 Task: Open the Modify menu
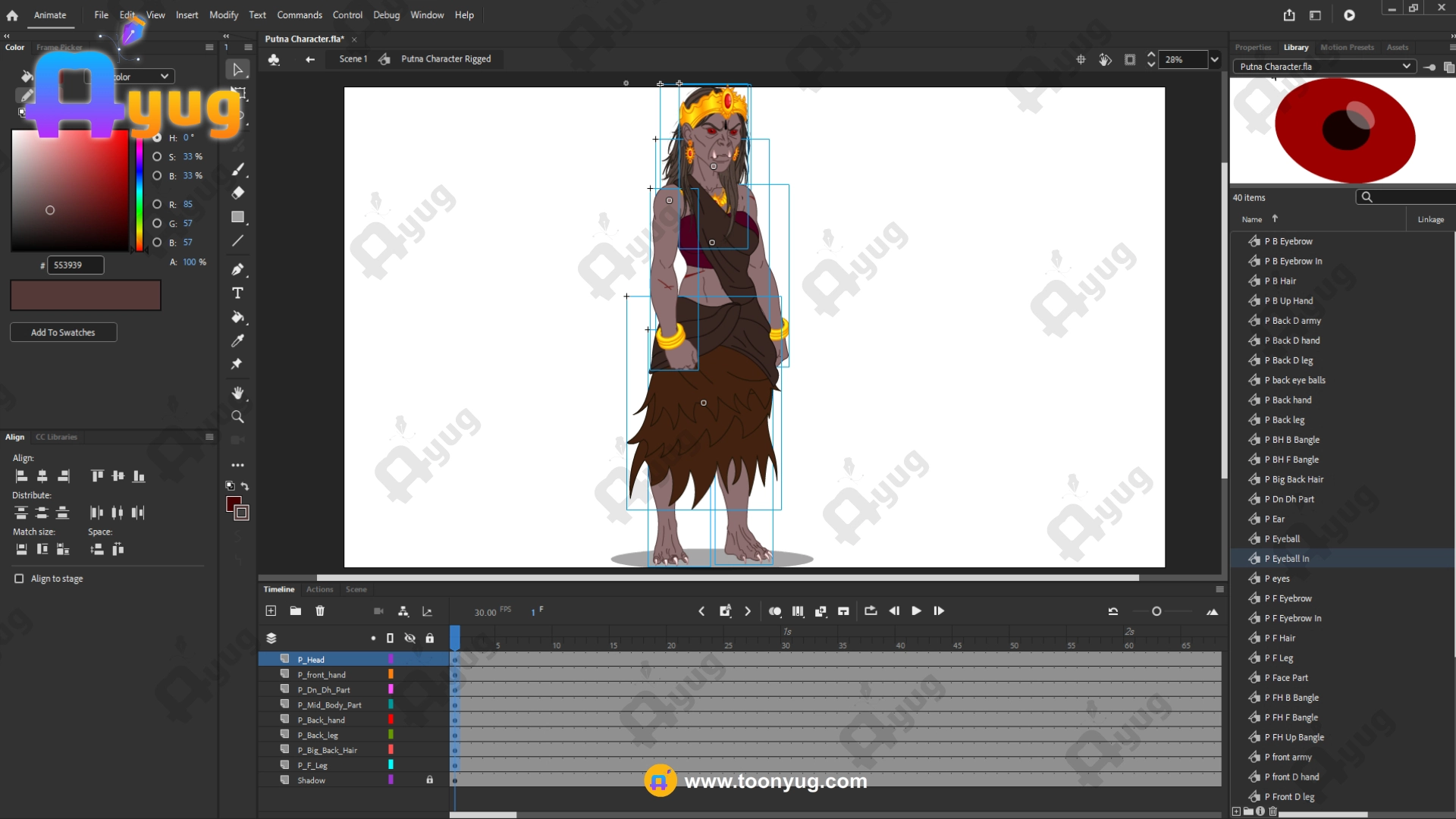point(223,15)
